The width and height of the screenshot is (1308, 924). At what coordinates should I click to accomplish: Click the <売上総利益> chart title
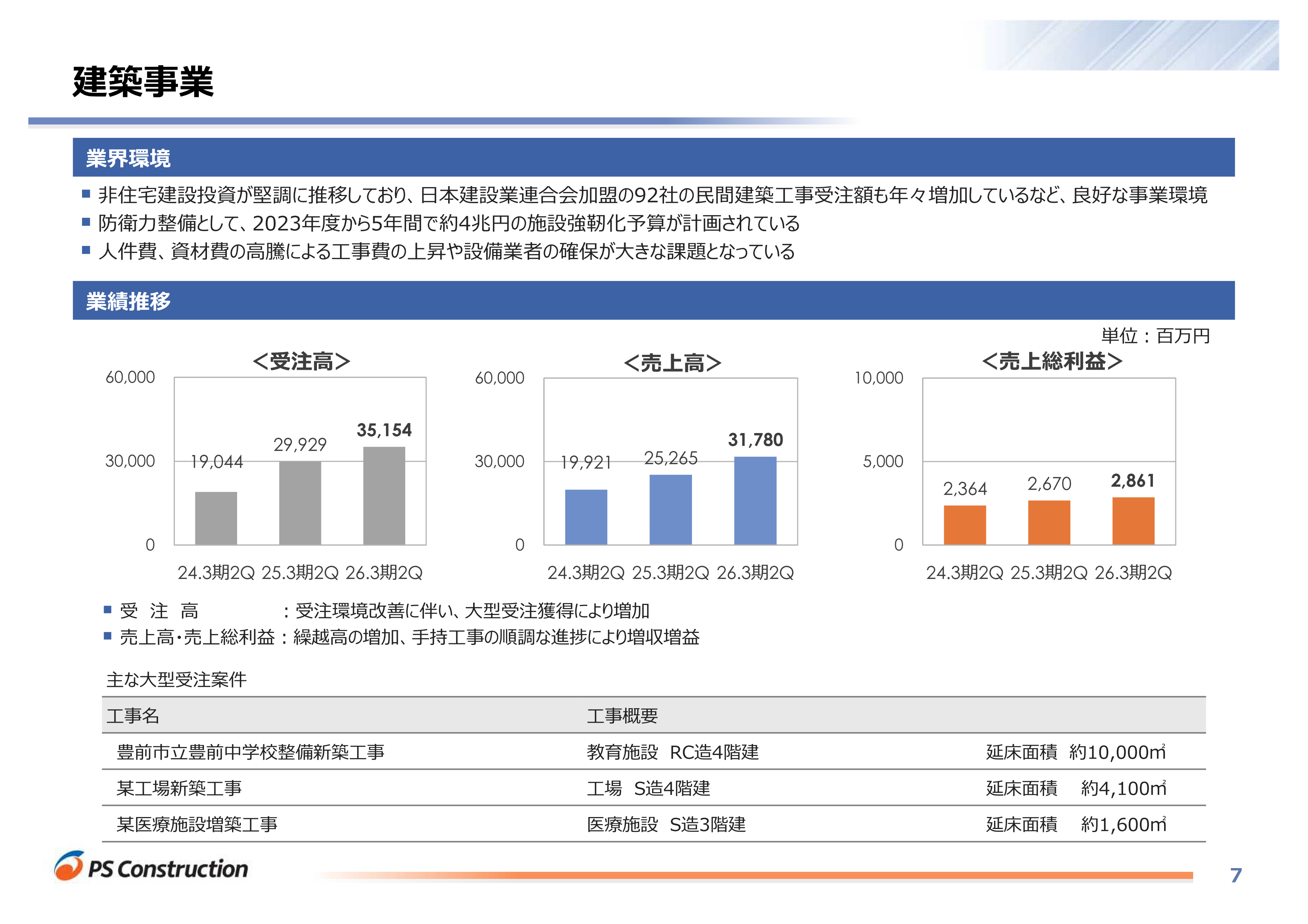pyautogui.click(x=1051, y=361)
